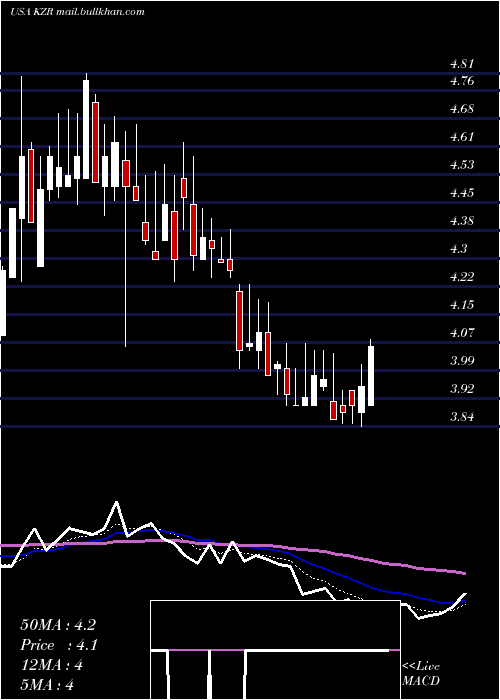
Task: Click the 4.22 price axis label
Action: click(462, 277)
